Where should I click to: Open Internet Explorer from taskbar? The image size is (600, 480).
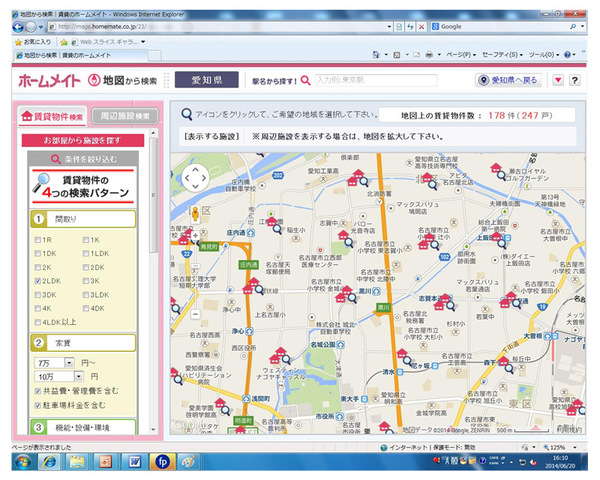coord(49,462)
